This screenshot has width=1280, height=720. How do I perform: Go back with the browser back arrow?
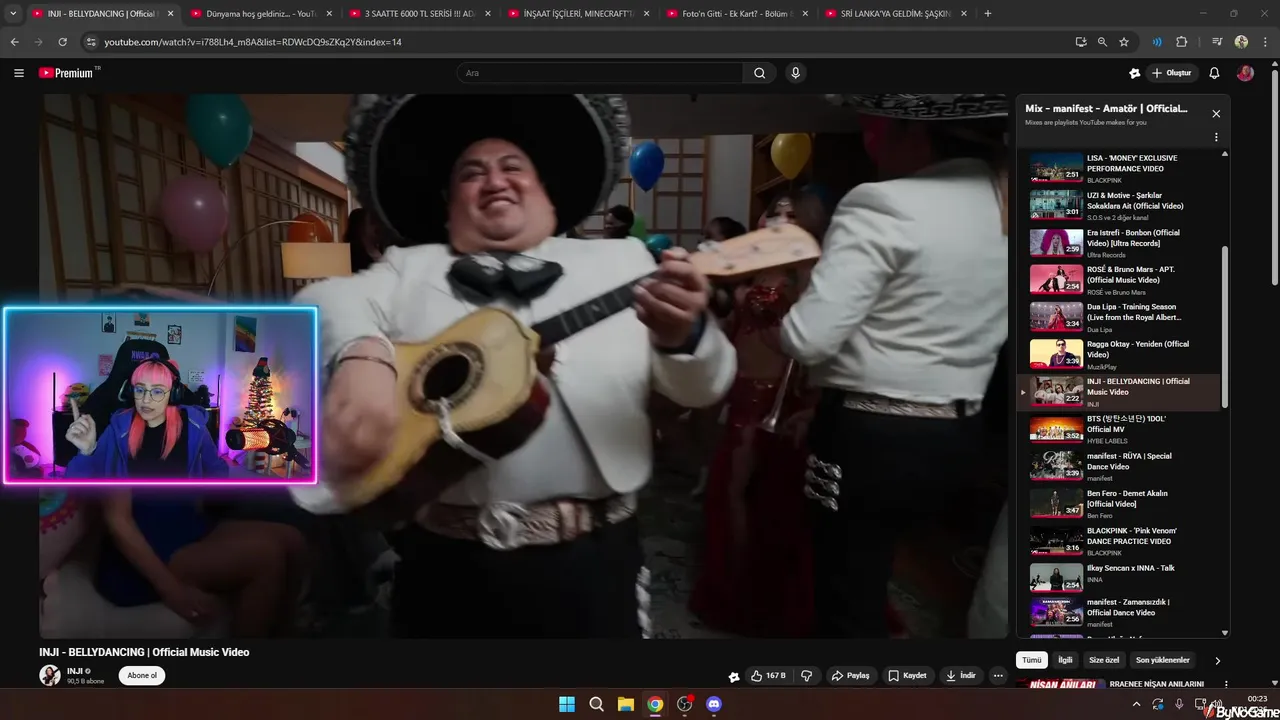coord(14,42)
